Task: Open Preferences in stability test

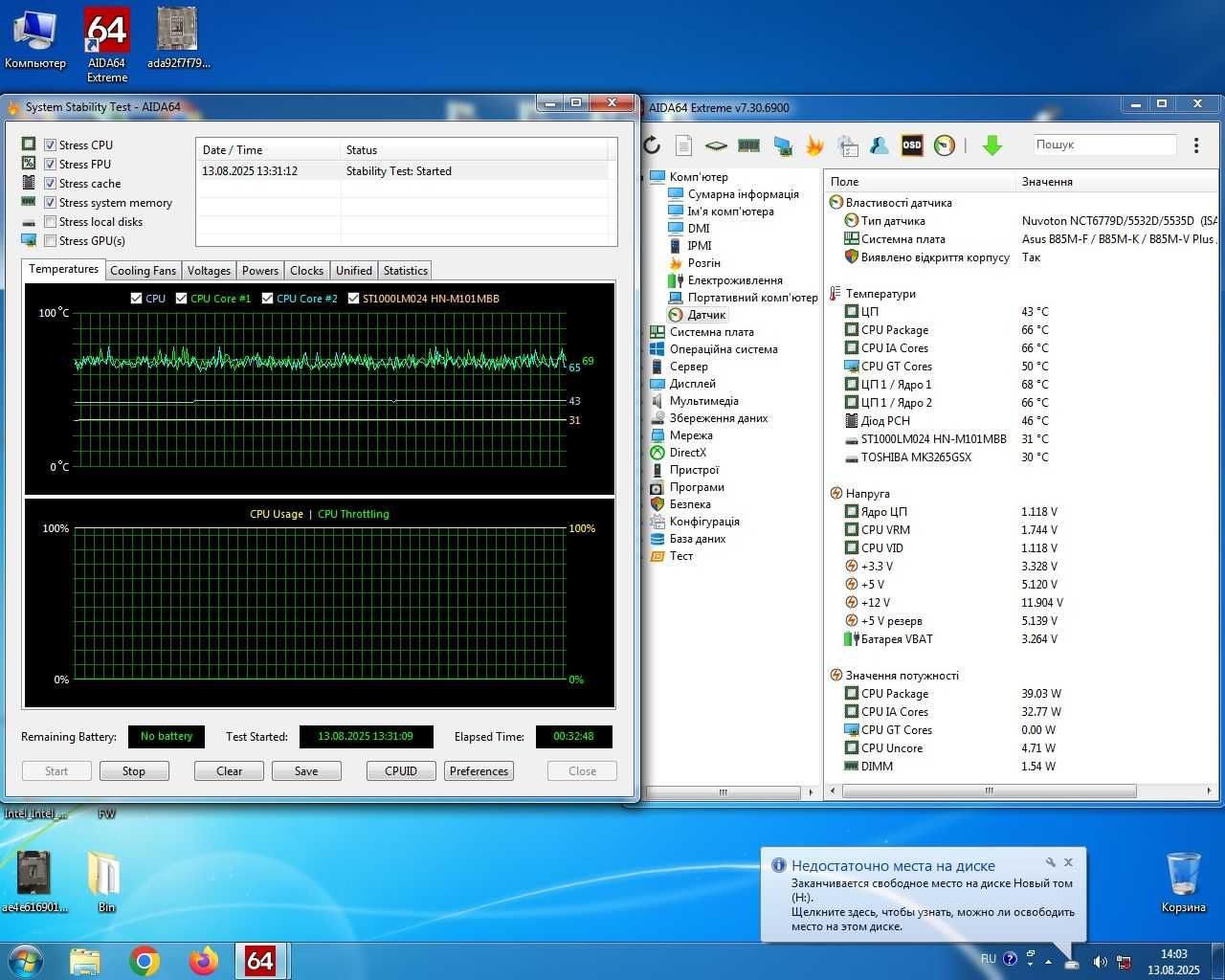Action: (479, 771)
